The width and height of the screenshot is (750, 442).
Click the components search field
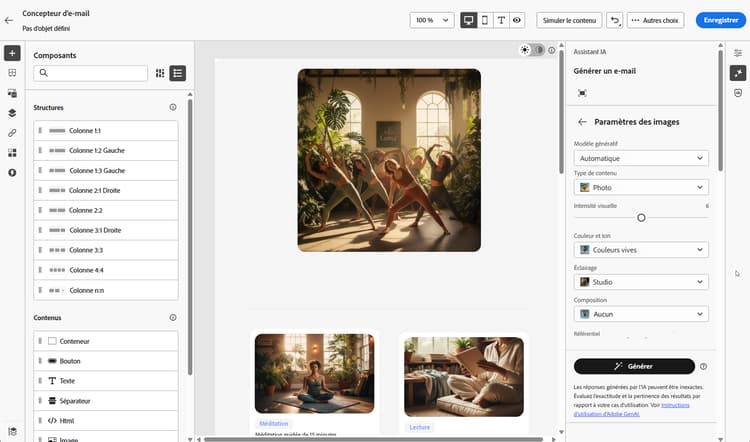(x=91, y=73)
